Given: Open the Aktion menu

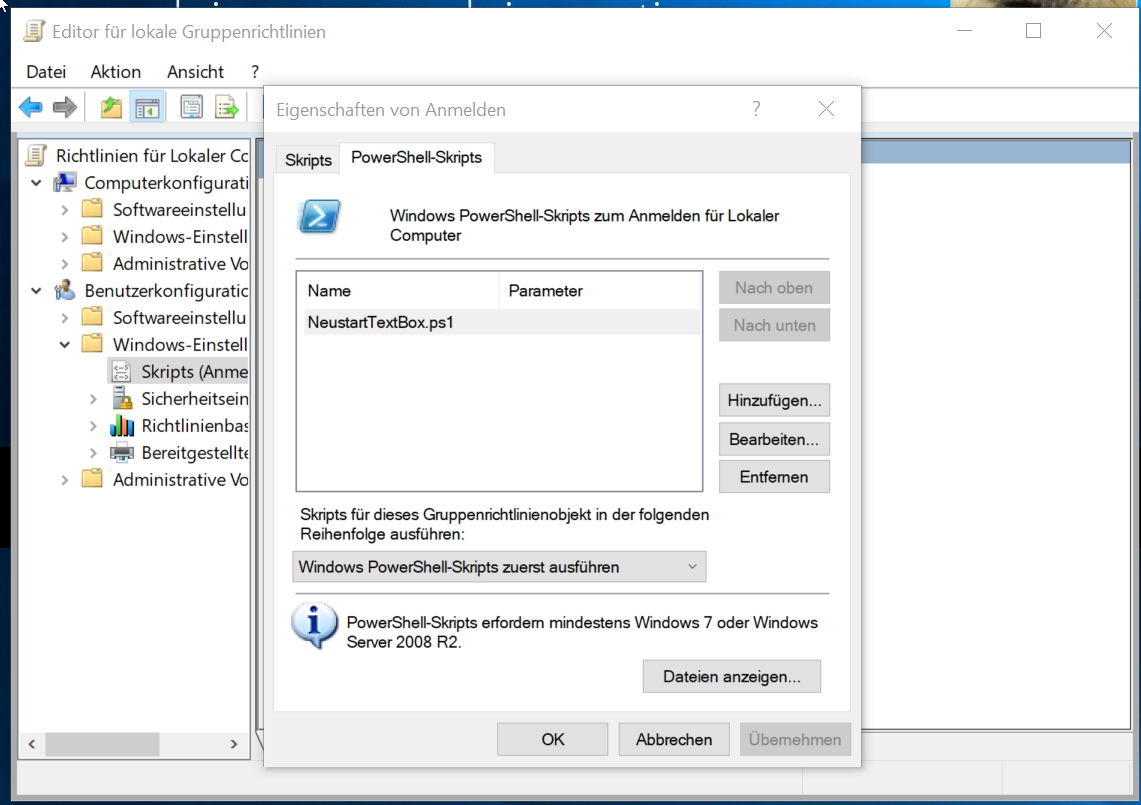Looking at the screenshot, I should [116, 71].
